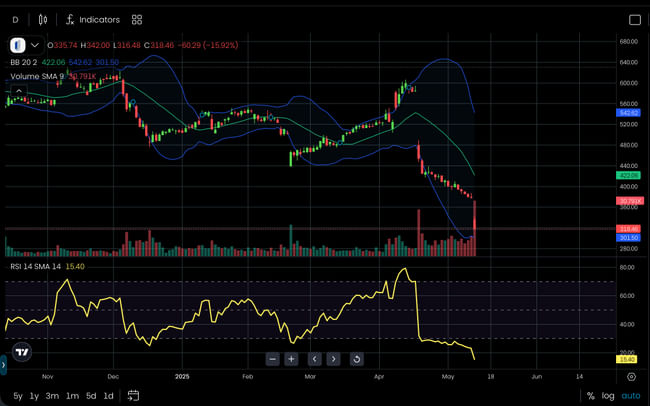The width and height of the screenshot is (650, 406).
Task: Toggle the log scale
Action: coord(608,396)
